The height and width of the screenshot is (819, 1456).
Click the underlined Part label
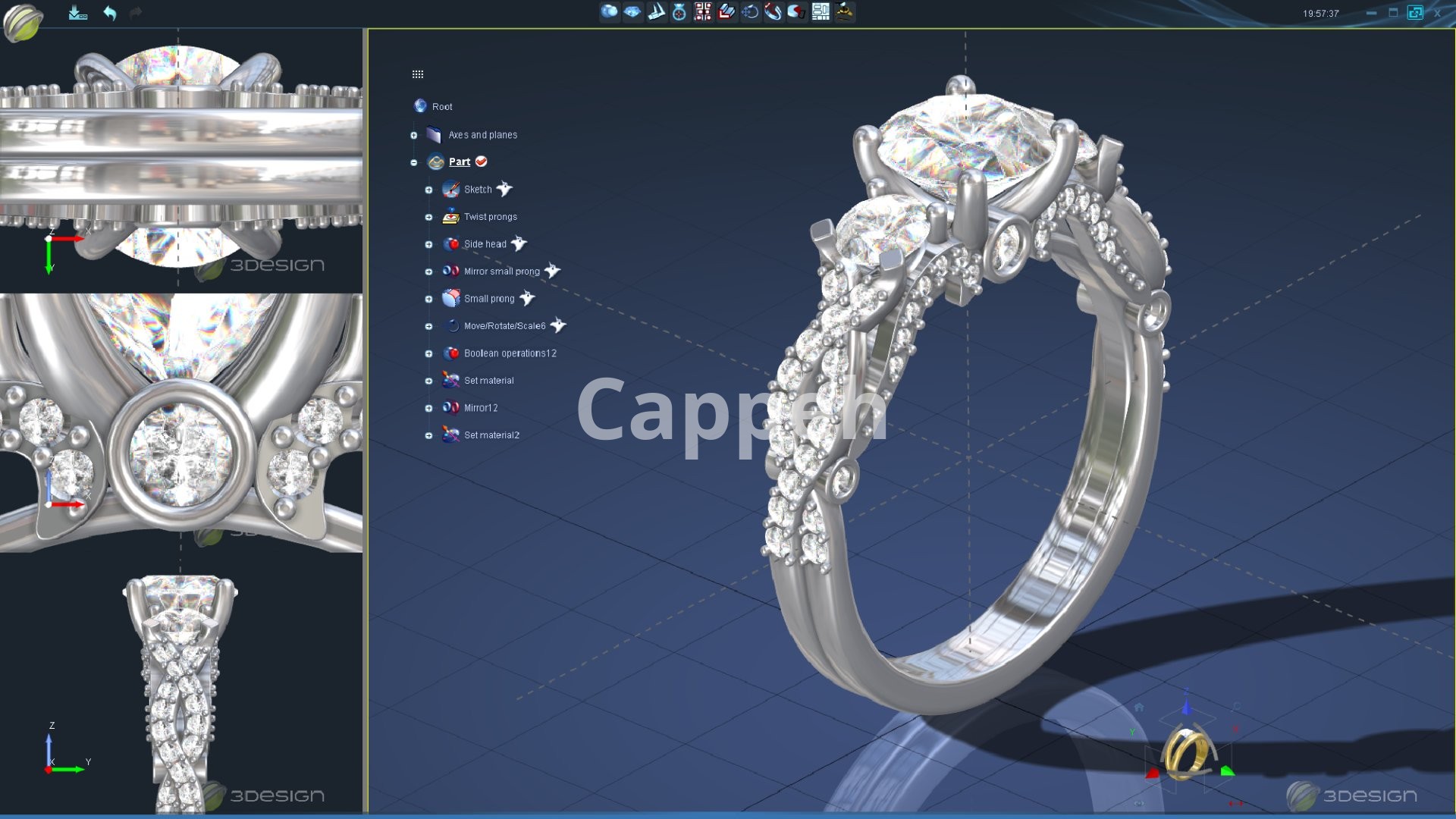(460, 162)
